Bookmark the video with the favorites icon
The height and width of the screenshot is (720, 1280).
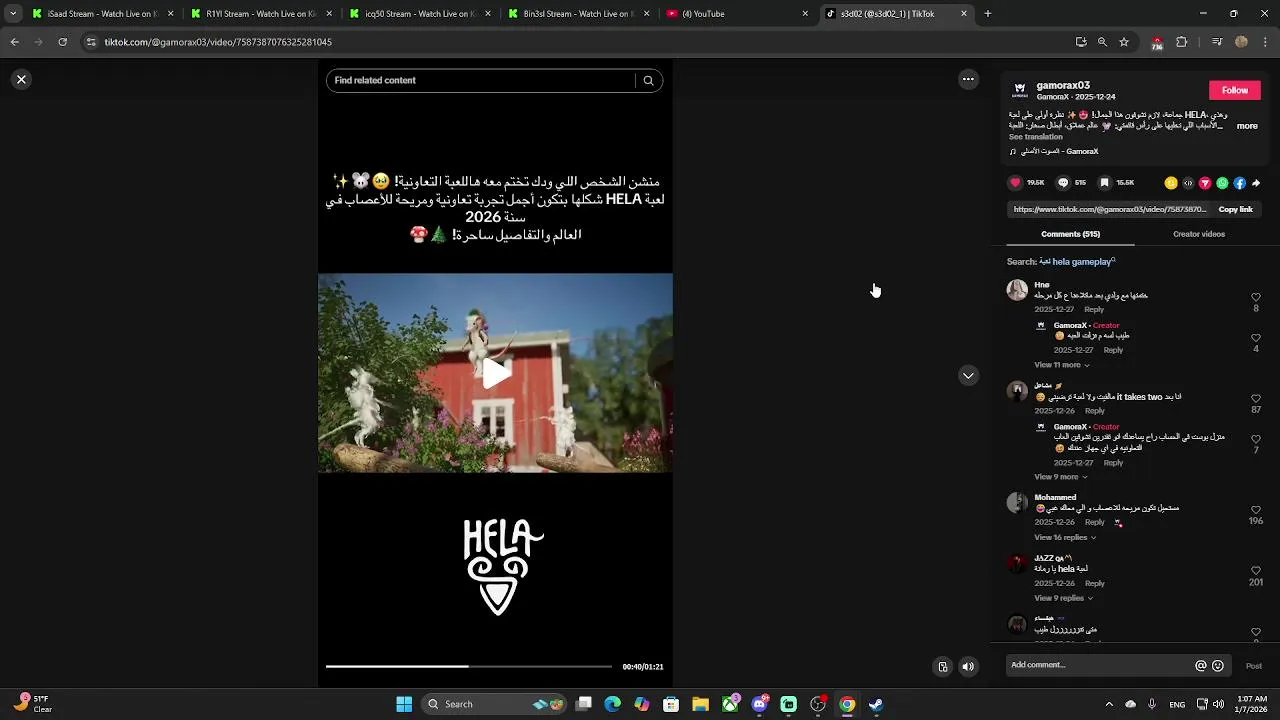(1104, 183)
